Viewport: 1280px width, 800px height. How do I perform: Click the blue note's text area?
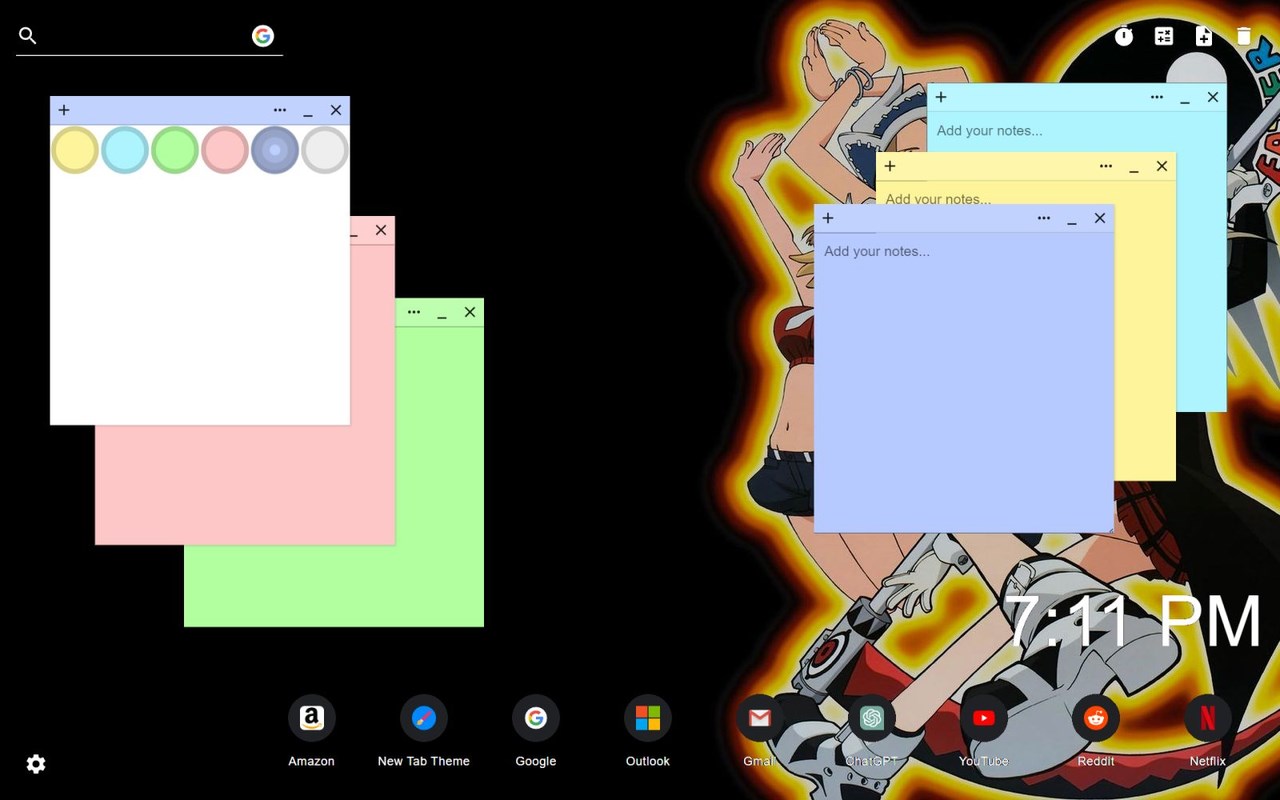coord(964,382)
